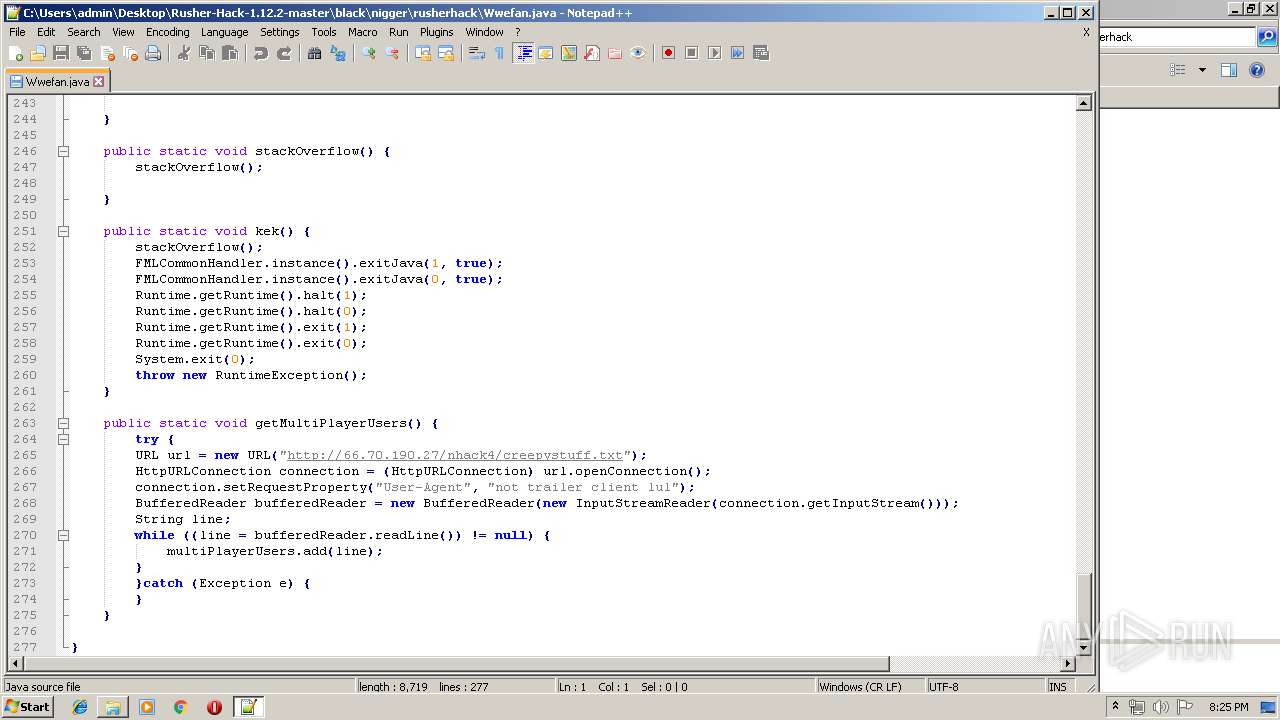Close the Wwefan.java tab with its X
Screen dimensions: 1280x720
click(98, 82)
